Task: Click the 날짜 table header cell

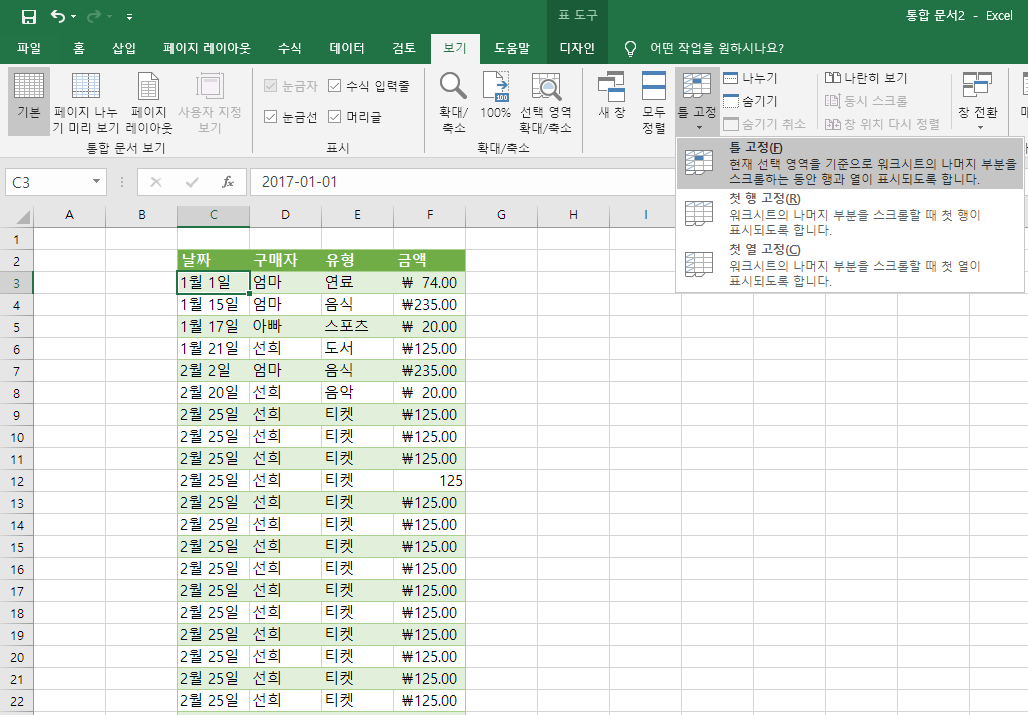Action: 213,261
